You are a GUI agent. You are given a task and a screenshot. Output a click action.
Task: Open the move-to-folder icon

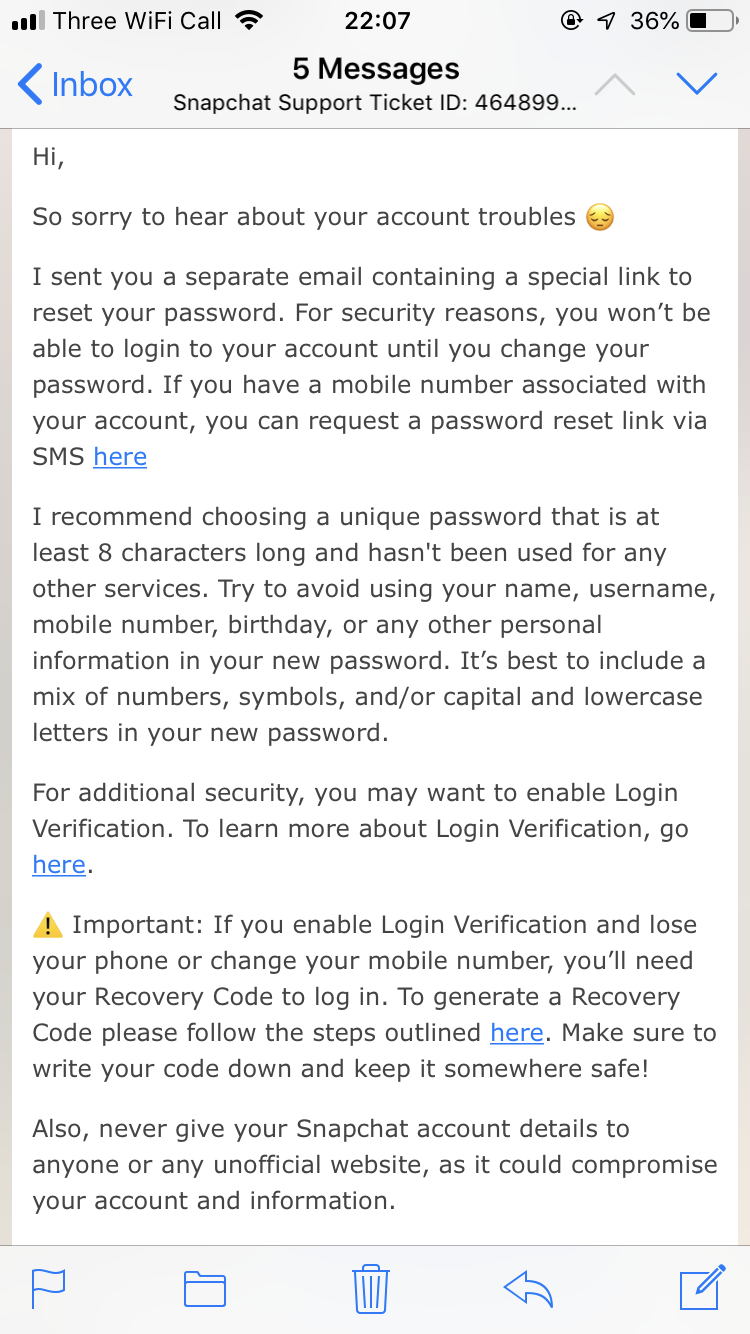point(205,1288)
